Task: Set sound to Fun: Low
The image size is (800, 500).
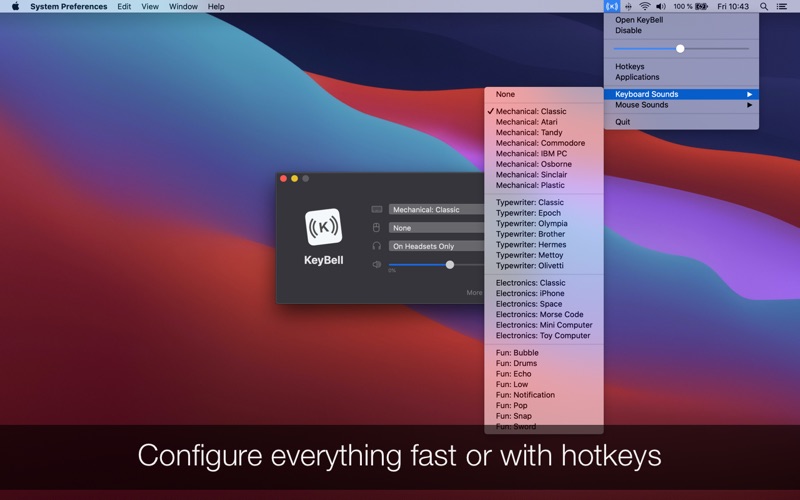Action: coord(544,385)
